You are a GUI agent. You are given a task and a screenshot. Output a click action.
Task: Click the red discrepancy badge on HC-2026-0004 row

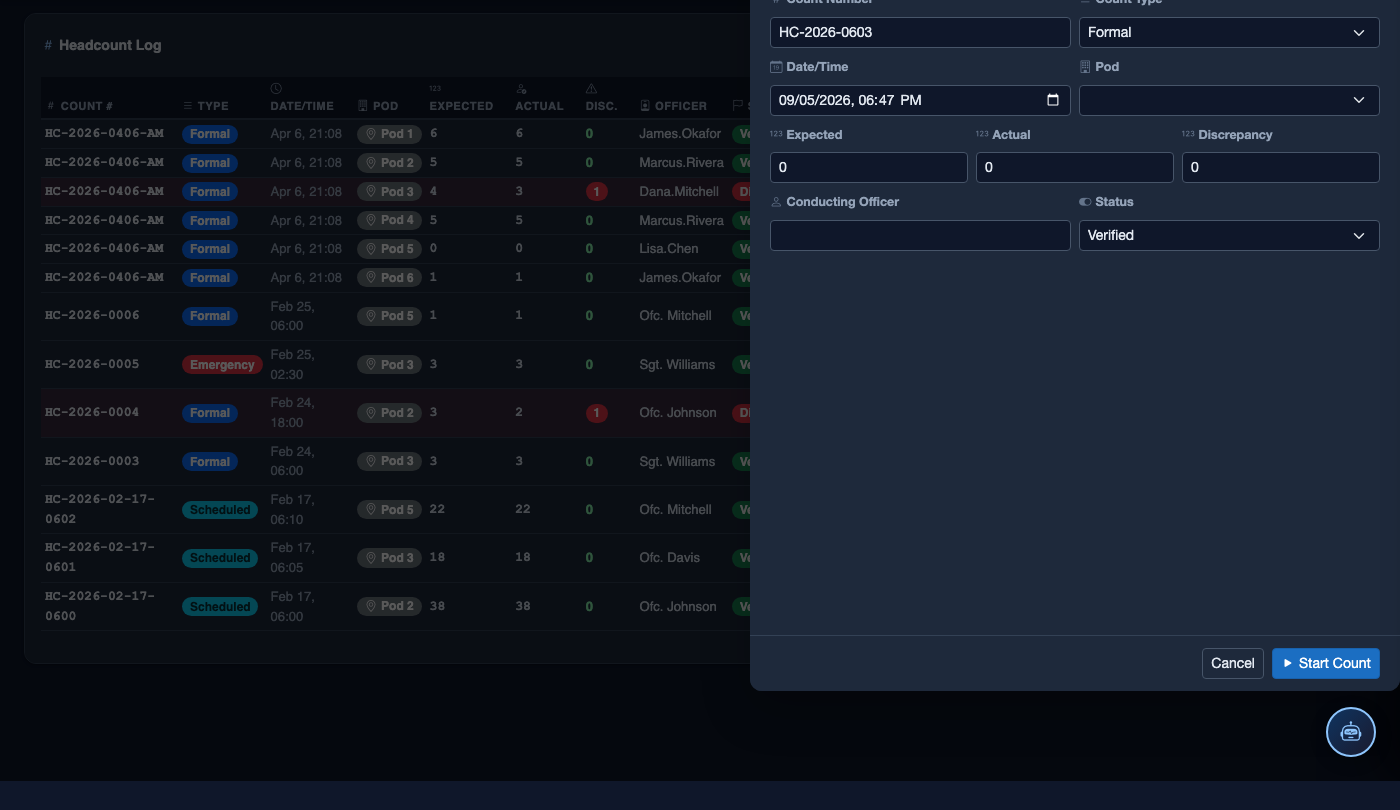597,413
